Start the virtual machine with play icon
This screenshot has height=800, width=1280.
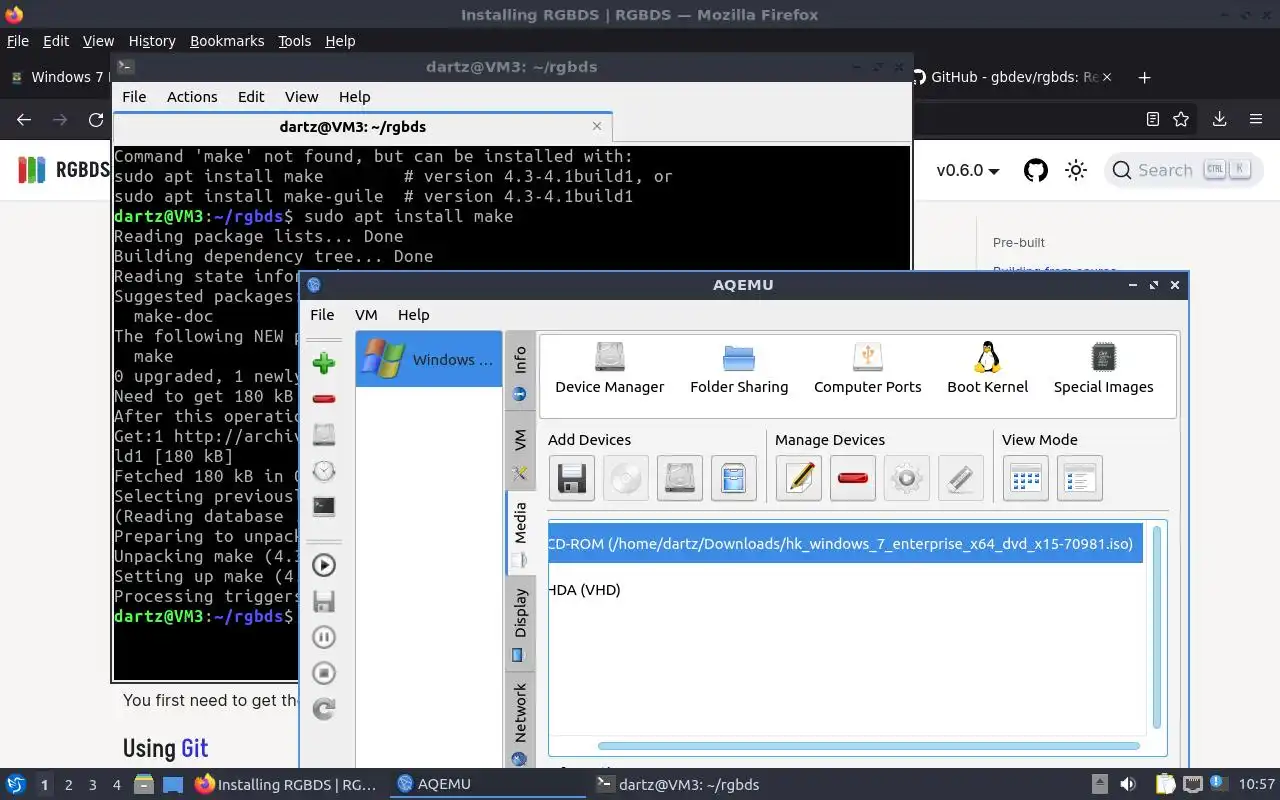pos(323,565)
